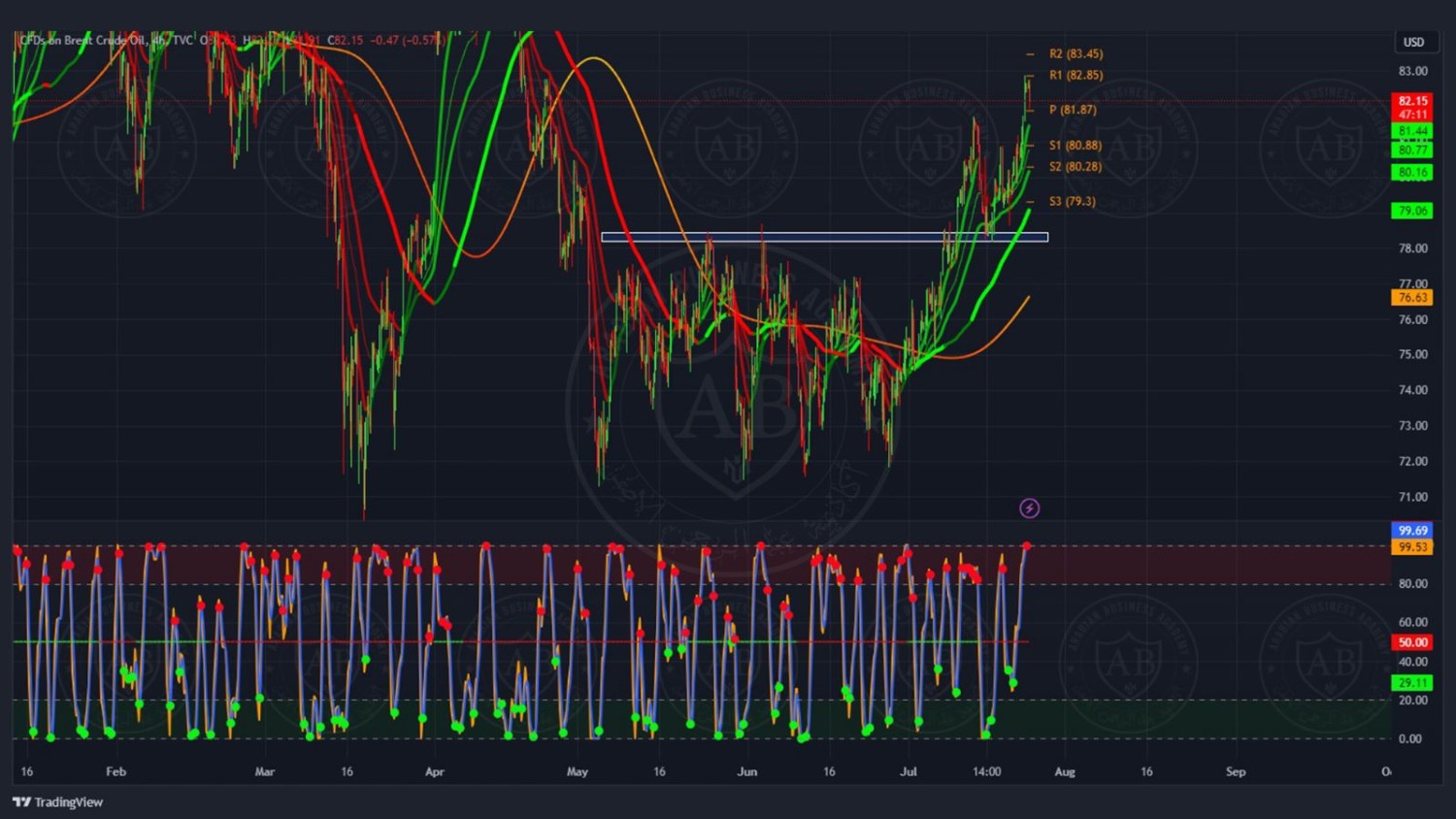Click the purple lightning events icon

click(x=1029, y=508)
